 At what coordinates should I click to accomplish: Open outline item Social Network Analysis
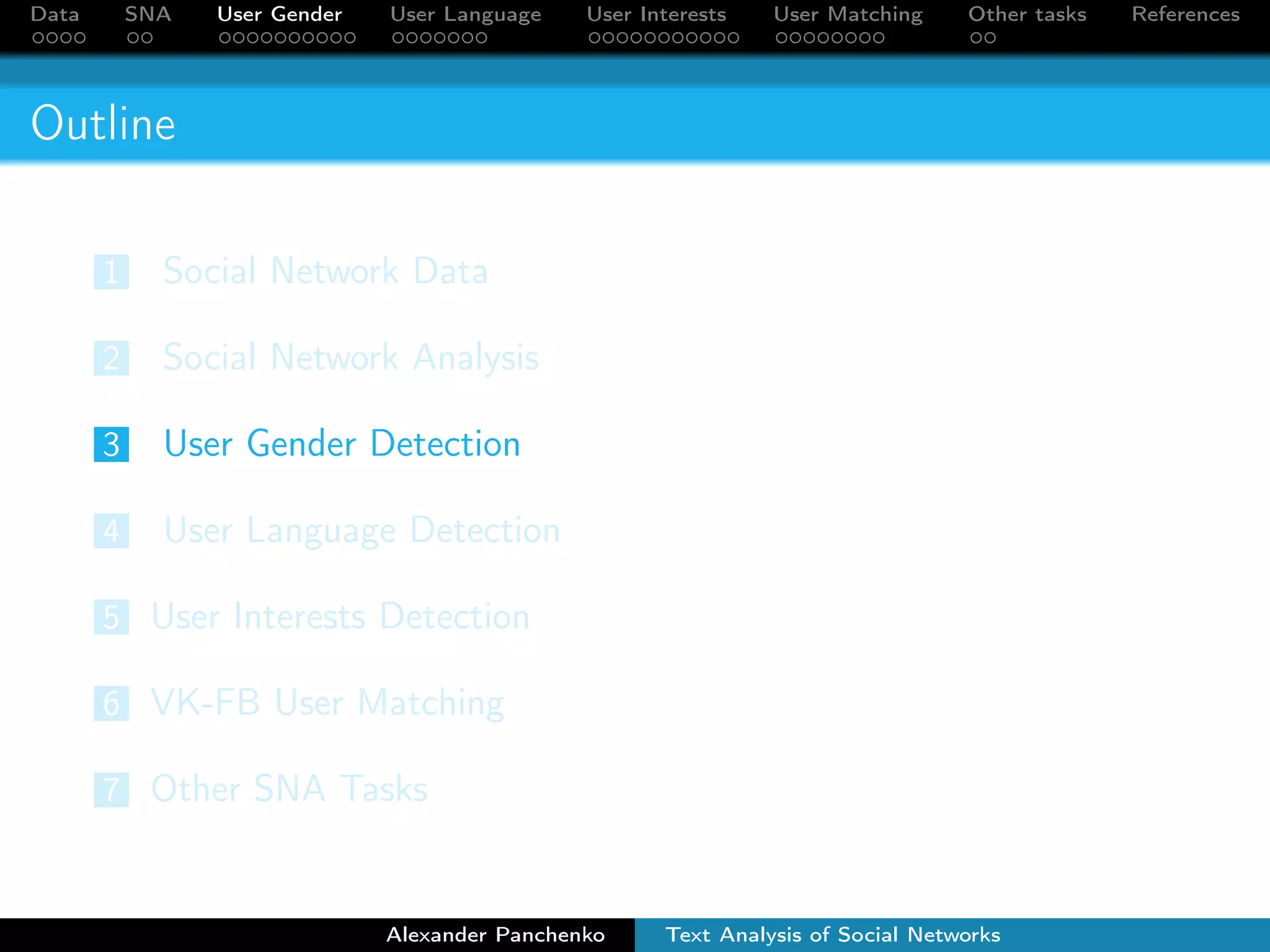point(351,358)
